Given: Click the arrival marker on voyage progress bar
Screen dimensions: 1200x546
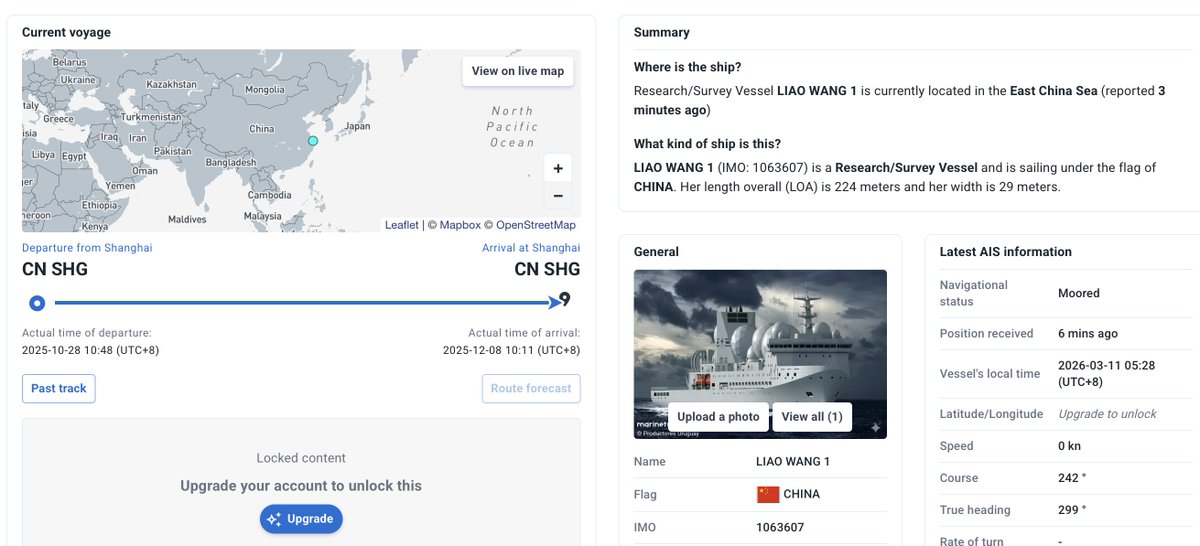Looking at the screenshot, I should click(565, 299).
